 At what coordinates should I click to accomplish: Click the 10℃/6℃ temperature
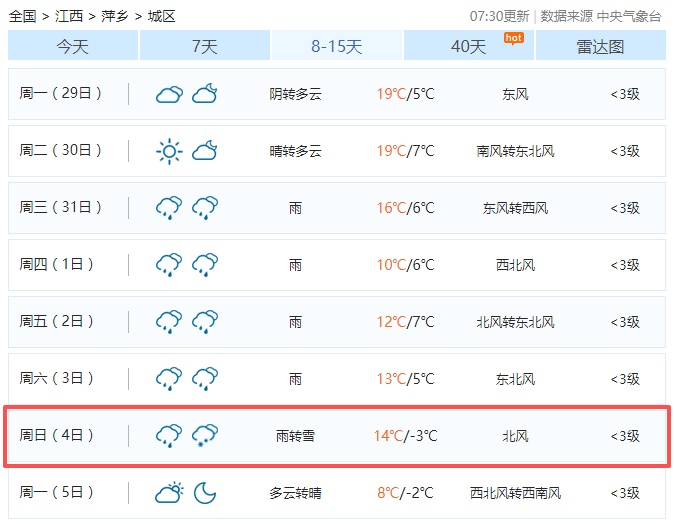tap(405, 265)
